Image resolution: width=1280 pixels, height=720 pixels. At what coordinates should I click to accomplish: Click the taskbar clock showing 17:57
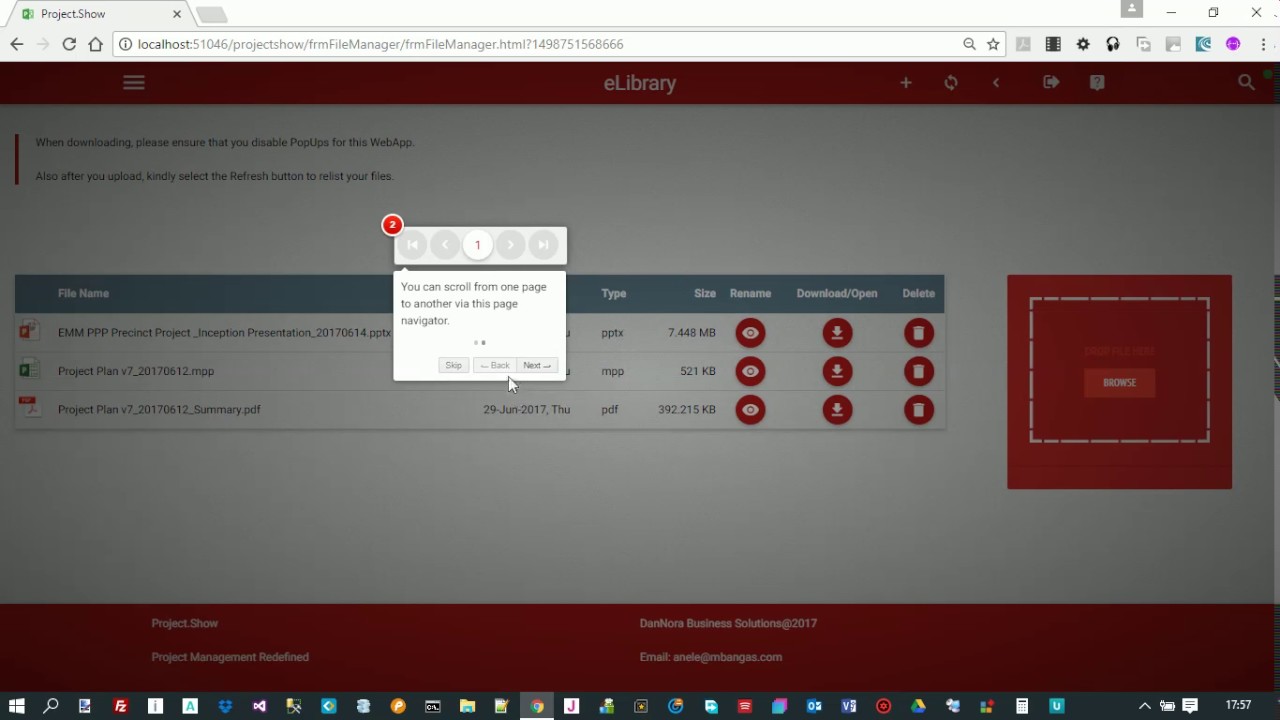click(x=1238, y=705)
